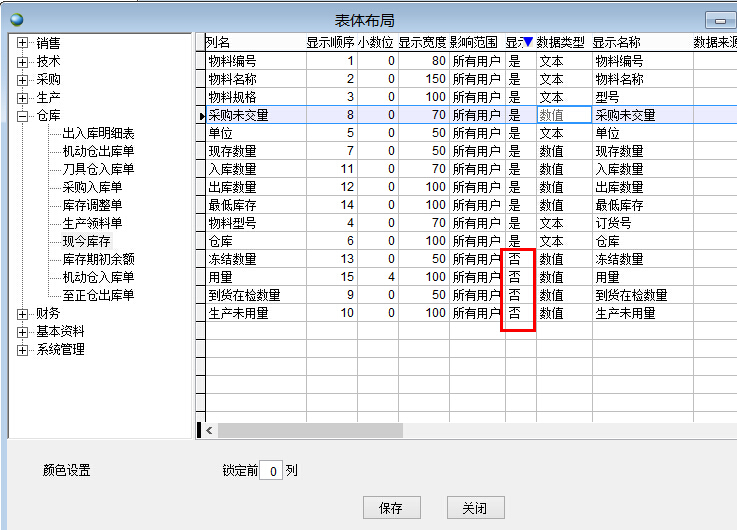Toggle the 显示 value for the 用量 row
Screen dimensions: 737x530
click(x=516, y=277)
